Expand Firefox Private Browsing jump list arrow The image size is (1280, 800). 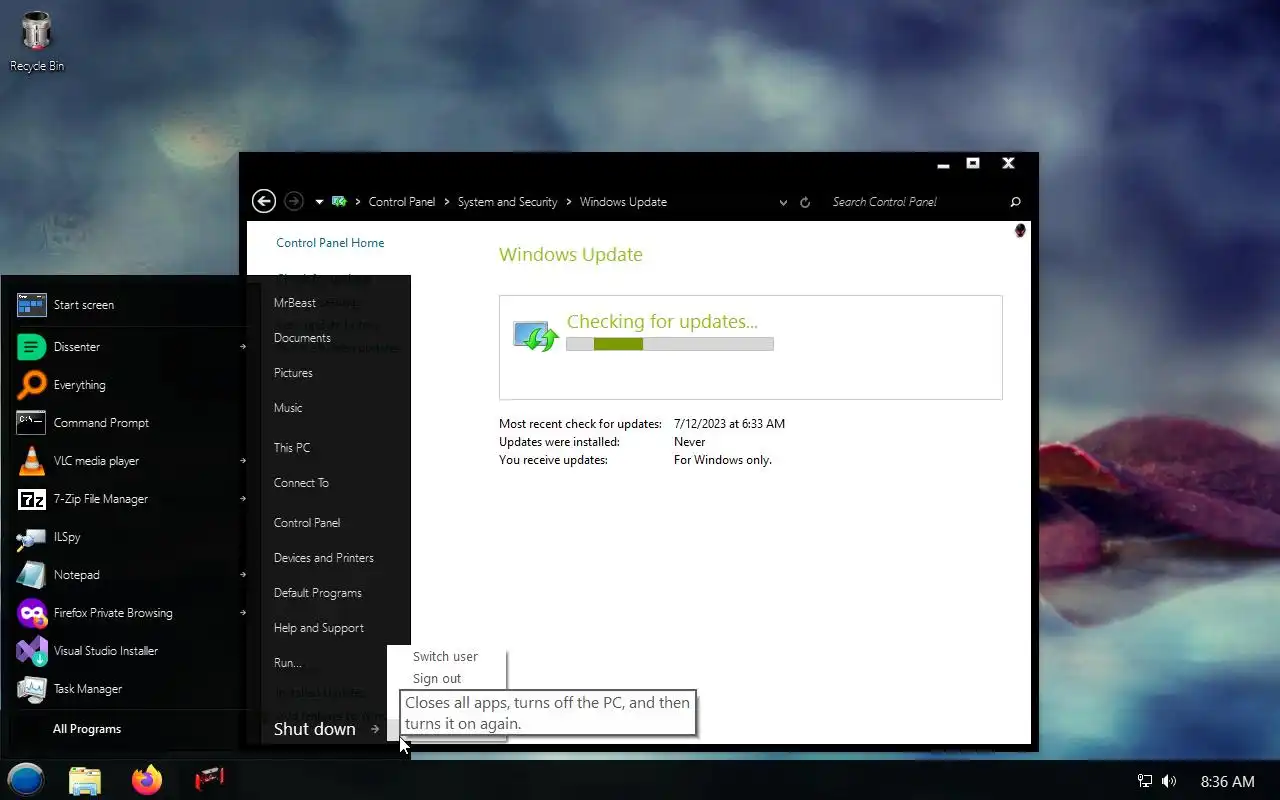point(243,613)
